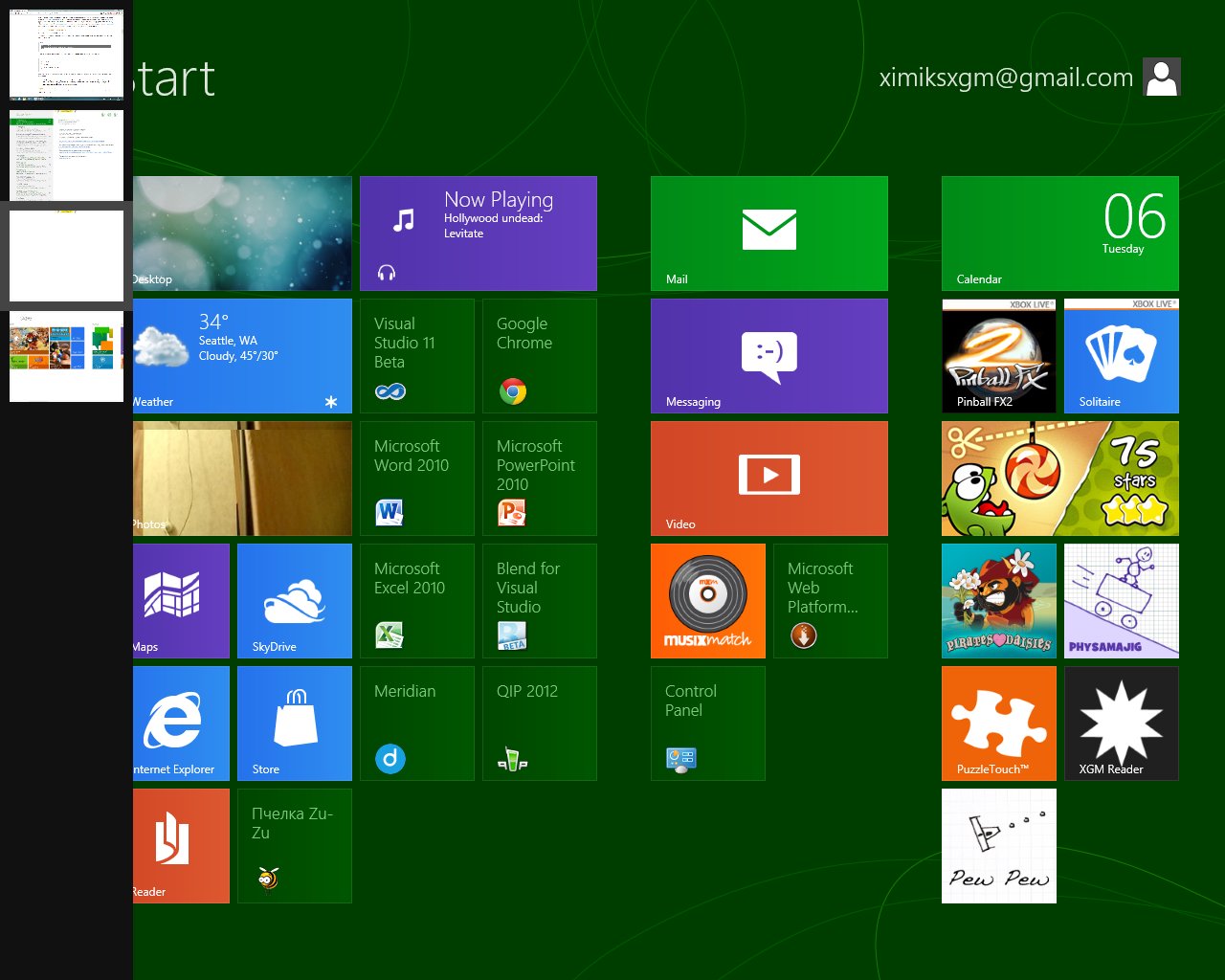Start the Pirates Love Daisies game
This screenshot has width=1225, height=980.
tap(999, 601)
